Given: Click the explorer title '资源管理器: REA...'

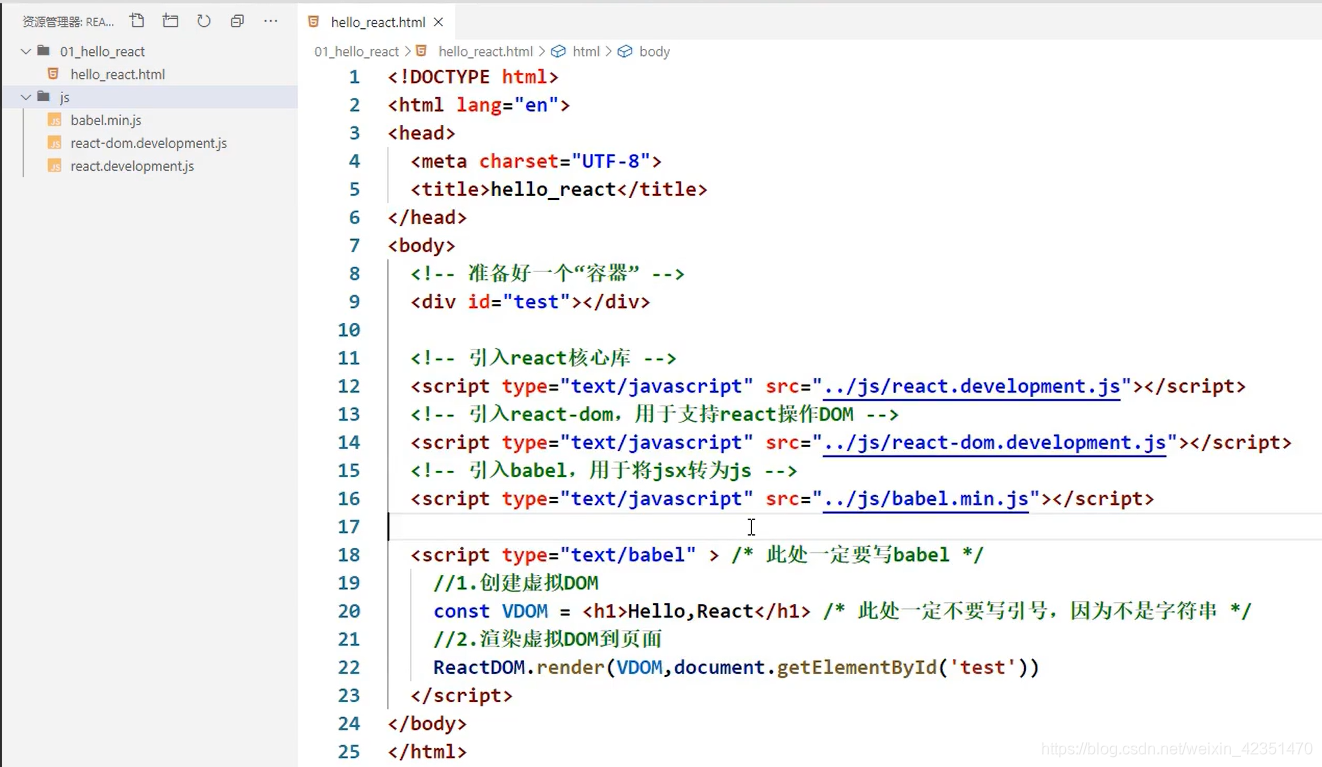Looking at the screenshot, I should pos(69,21).
